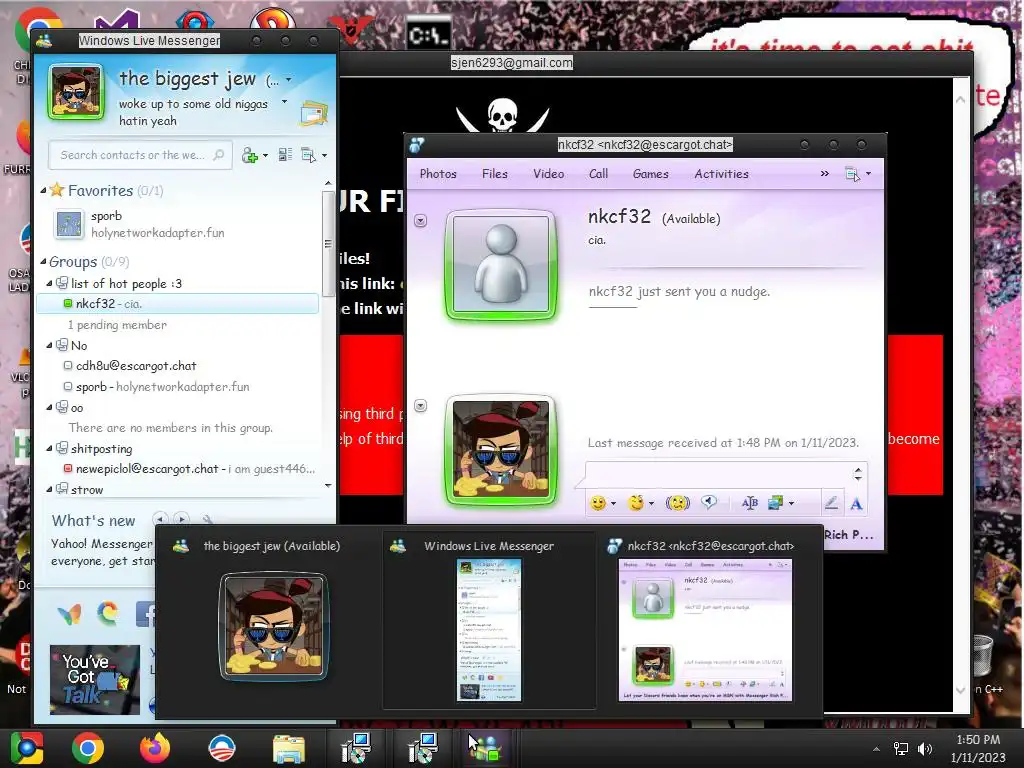Open File Explorer folder on taskbar
Image resolution: width=1024 pixels, height=768 pixels.
click(289, 748)
